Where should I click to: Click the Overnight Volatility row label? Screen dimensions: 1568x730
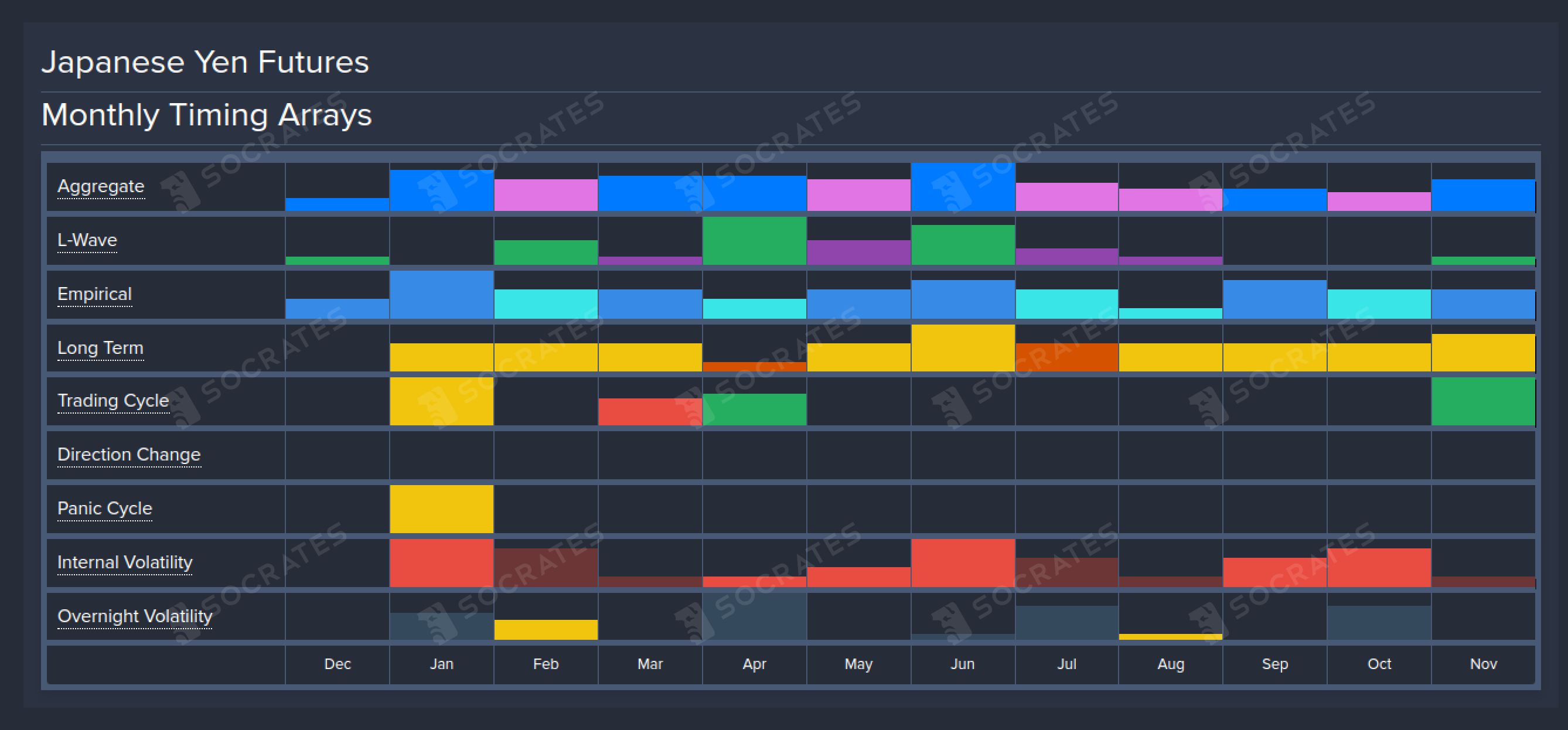[x=135, y=616]
